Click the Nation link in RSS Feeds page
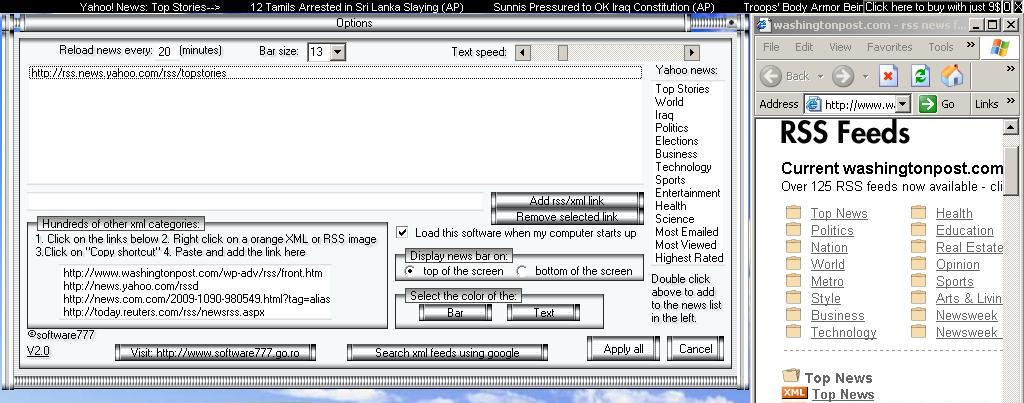This screenshot has height=403, width=1024. click(x=829, y=248)
